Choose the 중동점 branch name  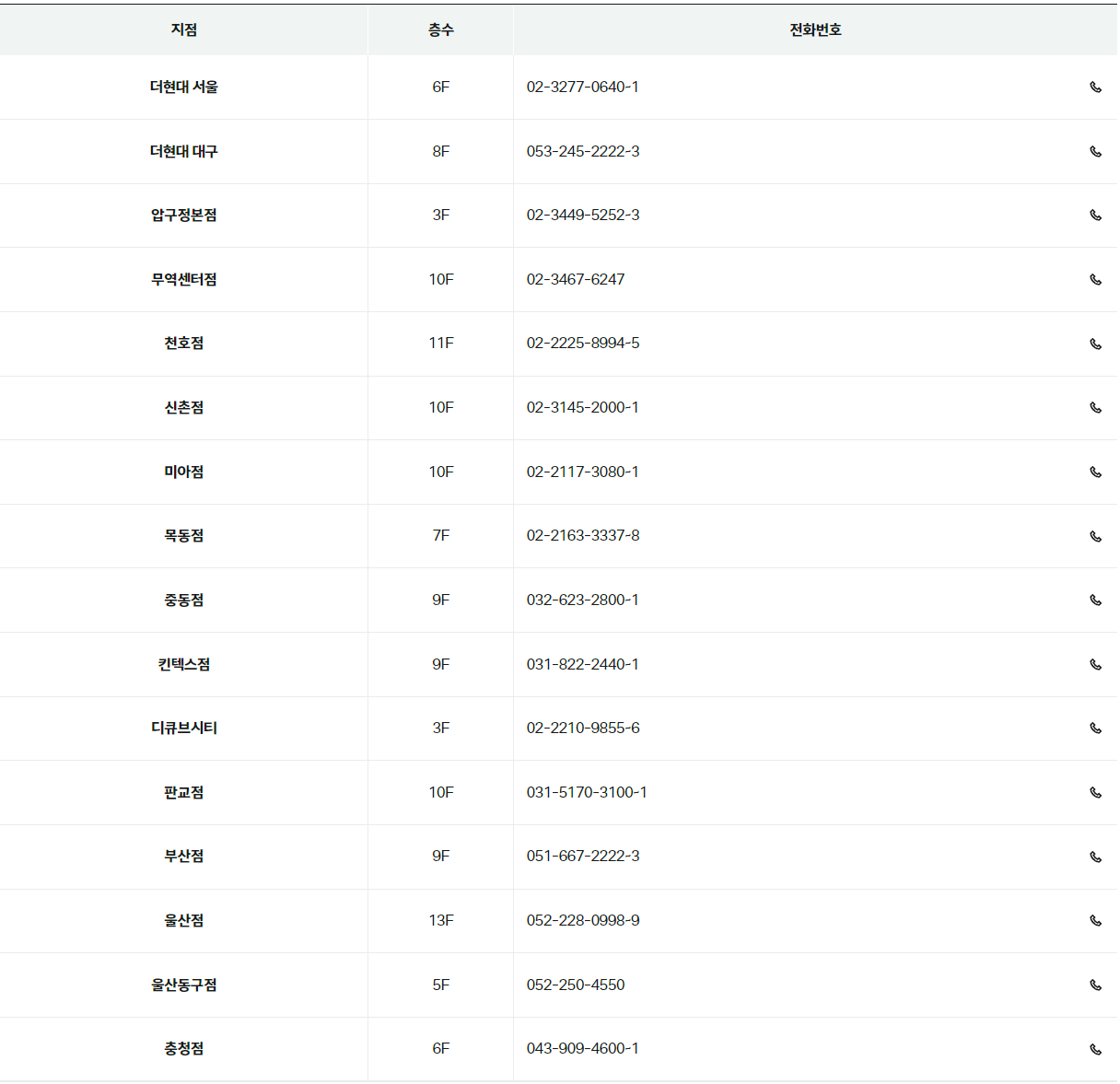click(x=184, y=600)
